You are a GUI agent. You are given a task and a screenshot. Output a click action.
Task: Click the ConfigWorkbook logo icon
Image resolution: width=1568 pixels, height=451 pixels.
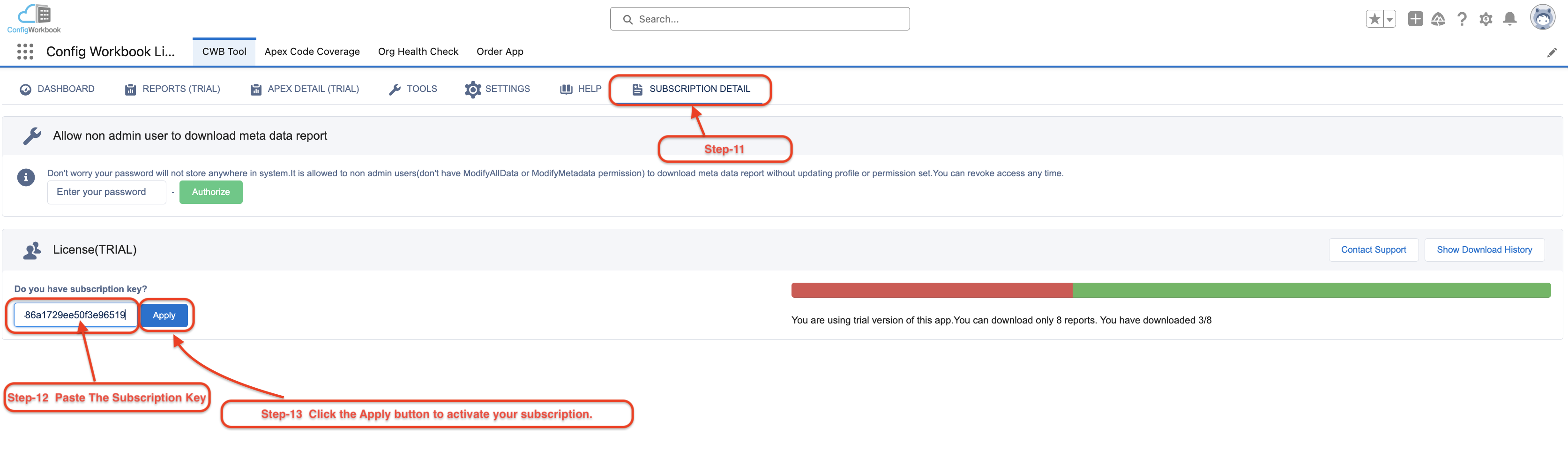click(34, 18)
